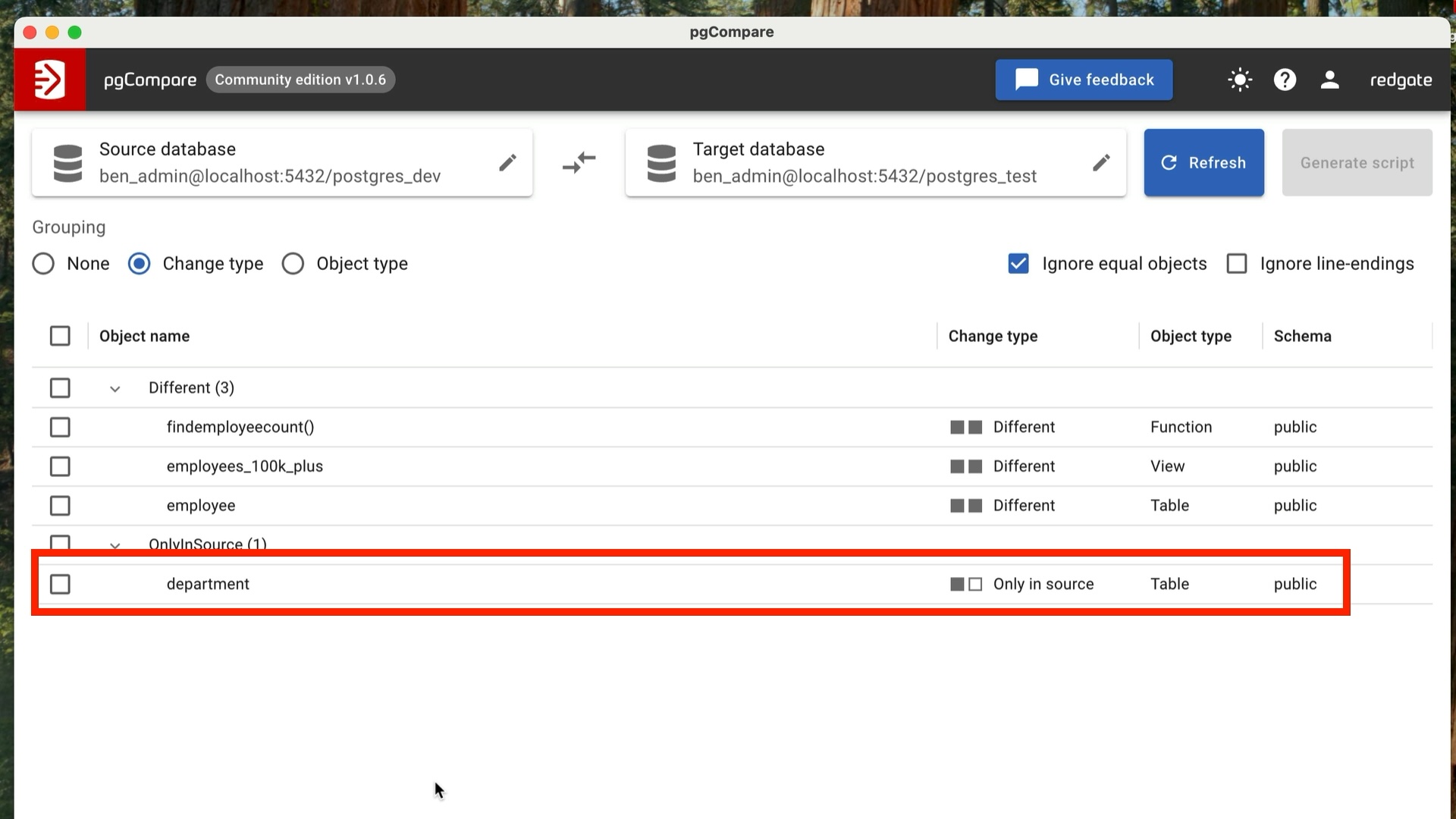Select the None grouping radio button

coord(43,264)
